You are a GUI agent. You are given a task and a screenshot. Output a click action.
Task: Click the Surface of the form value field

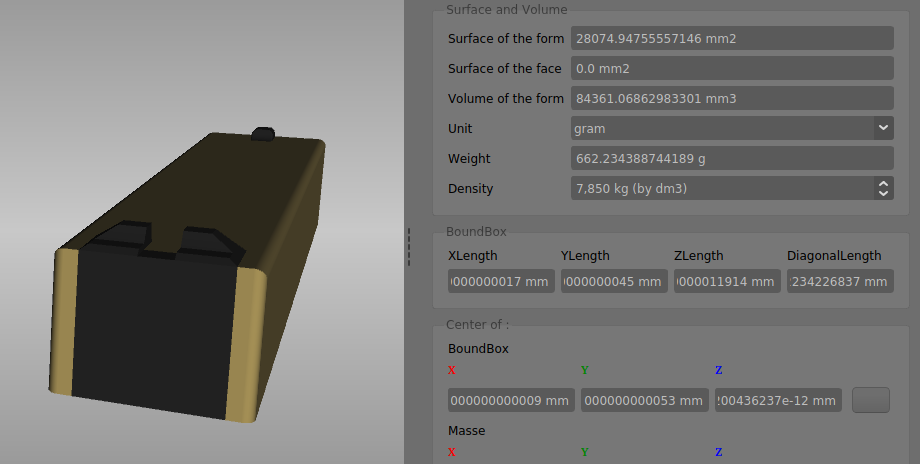731,38
